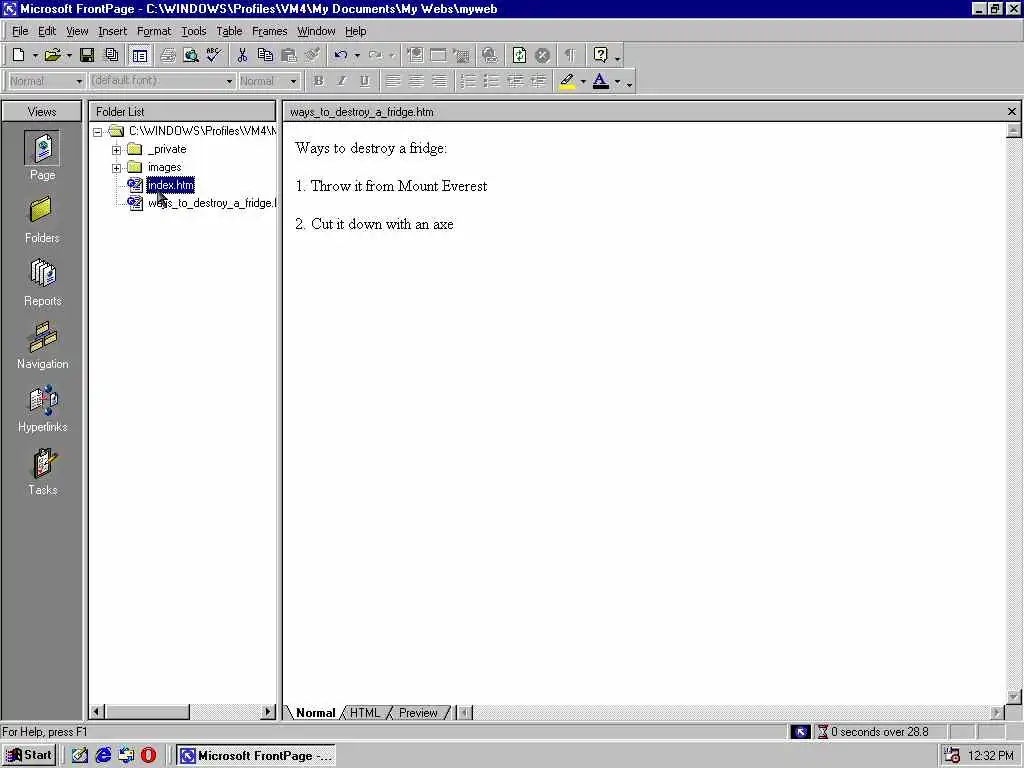Apply the yellow Highlight Color
This screenshot has height=768, width=1024.
(568, 81)
